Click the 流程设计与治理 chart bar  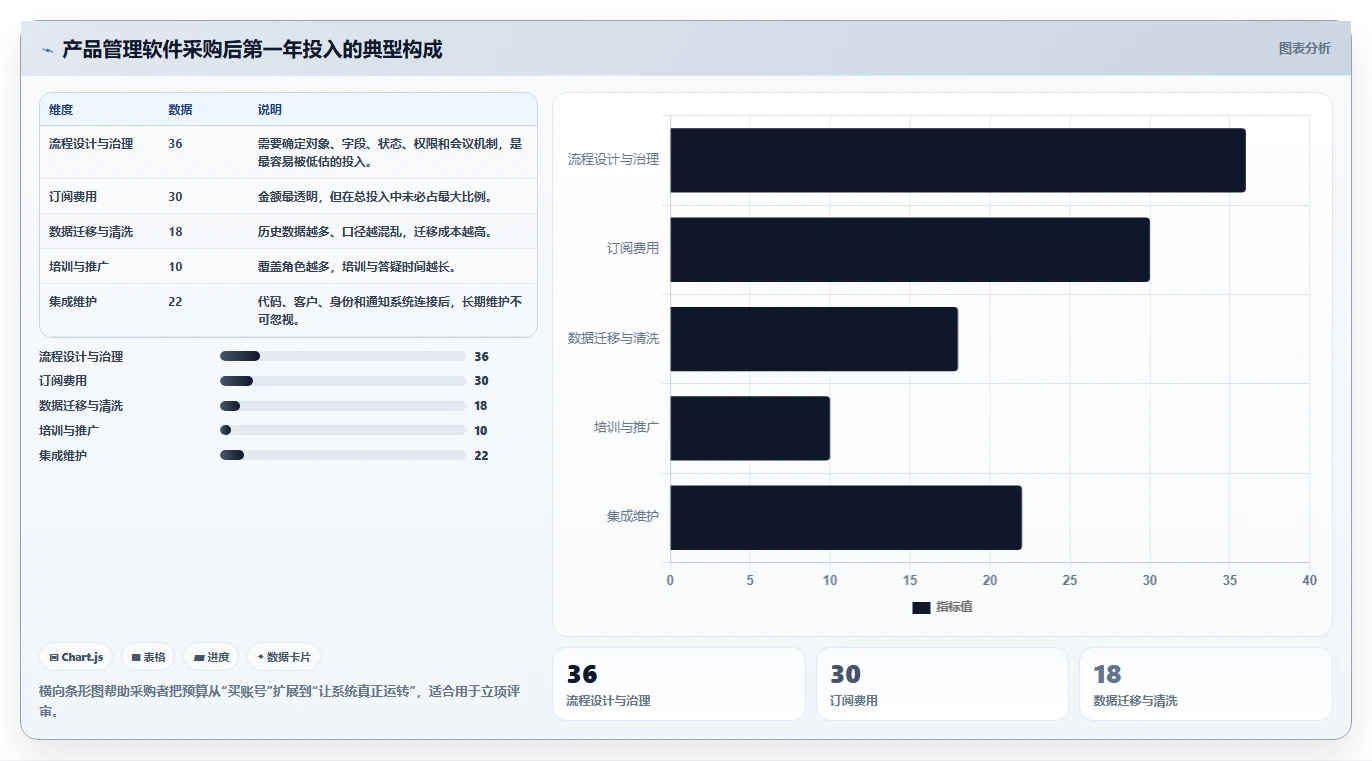[x=958, y=160]
